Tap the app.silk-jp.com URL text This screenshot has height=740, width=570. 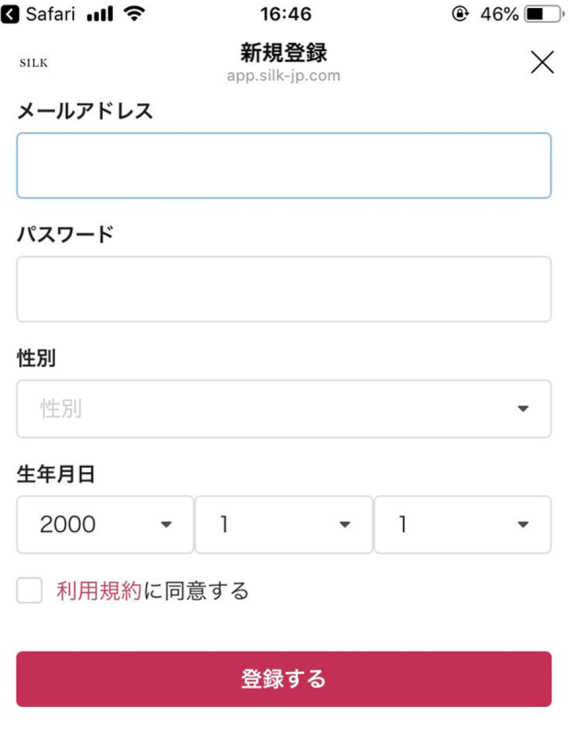(284, 76)
